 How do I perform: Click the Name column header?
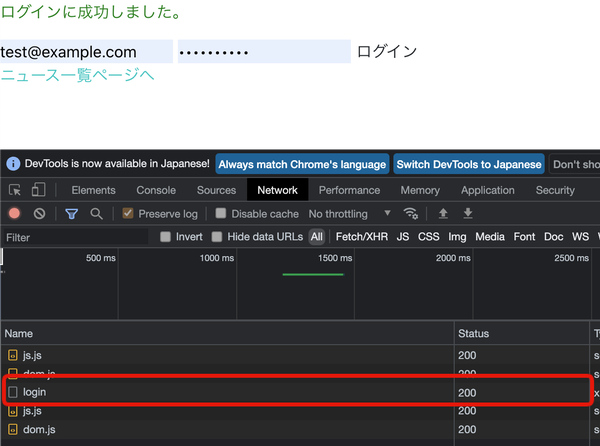227,333
